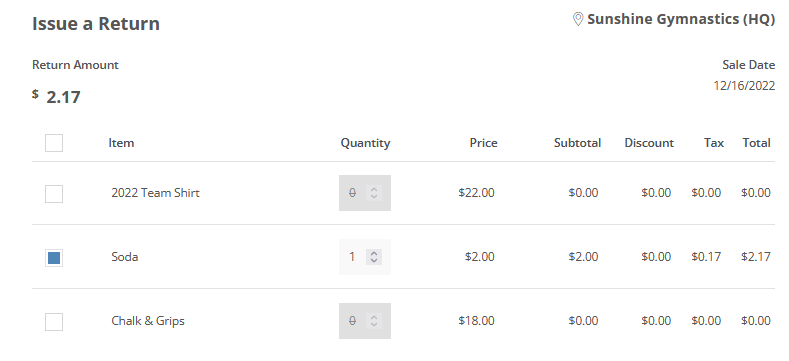The image size is (789, 361).
Task: Click the Soda quantity stepper arrows
Action: (374, 257)
